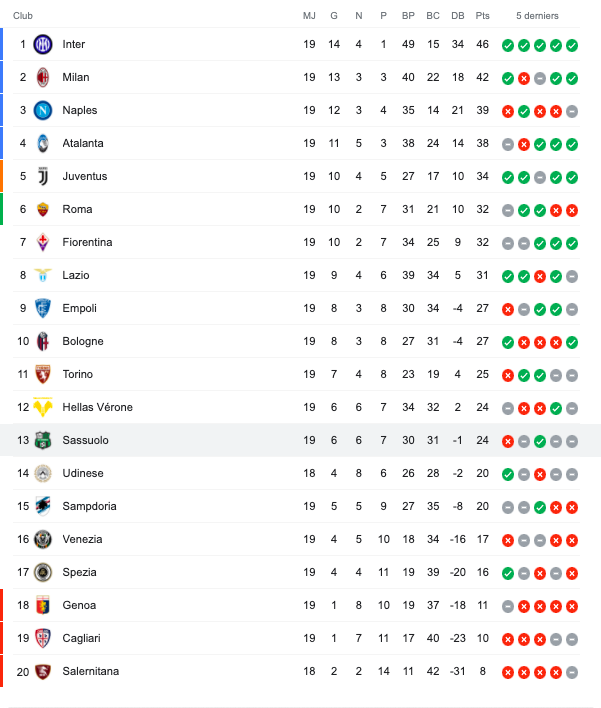Click the Fiorentina club logo

click(43, 242)
